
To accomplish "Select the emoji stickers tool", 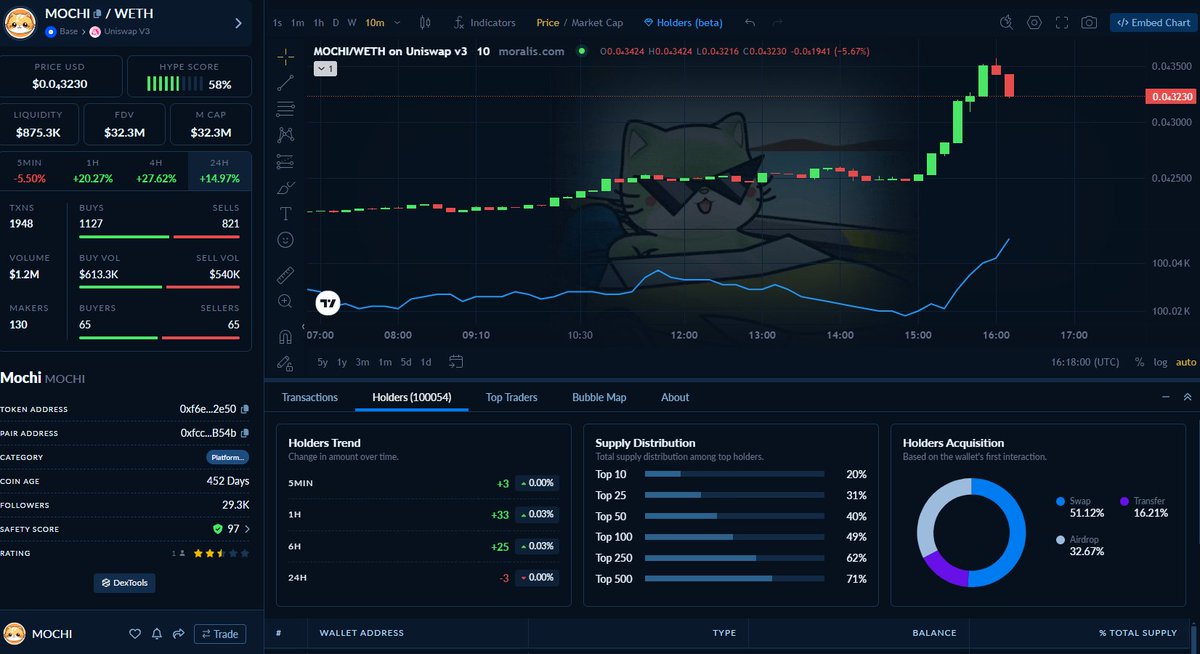I will [x=285, y=240].
